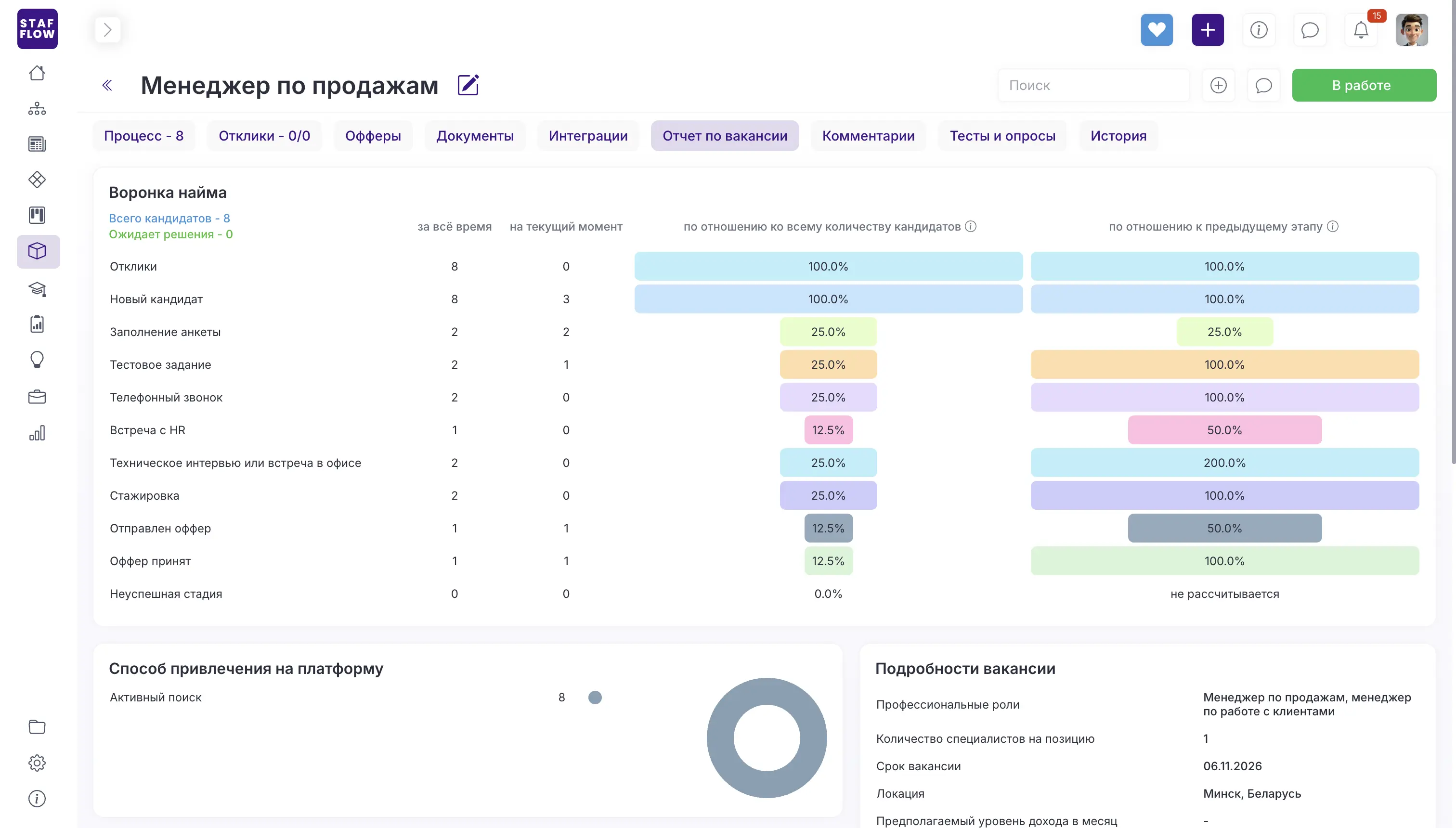1456x828 pixels.
Task: Switch to the Интеграции tab
Action: (x=588, y=136)
